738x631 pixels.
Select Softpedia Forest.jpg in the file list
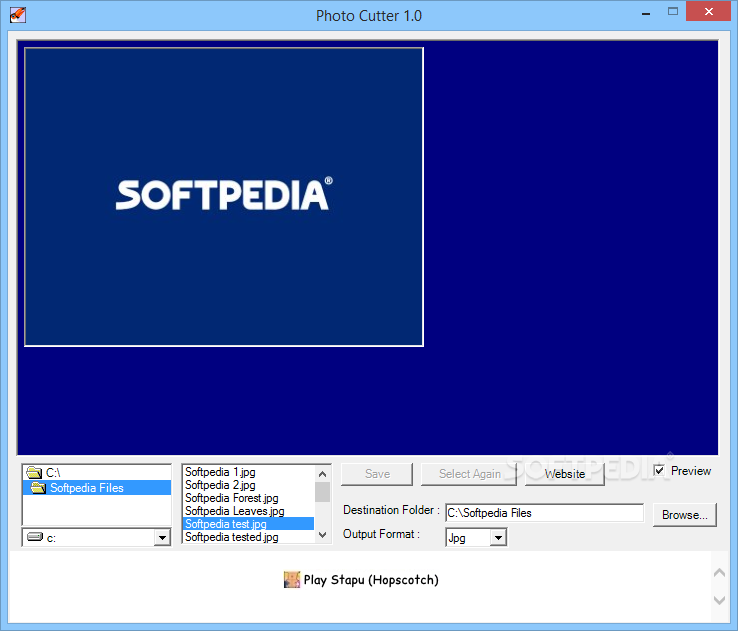[249, 498]
